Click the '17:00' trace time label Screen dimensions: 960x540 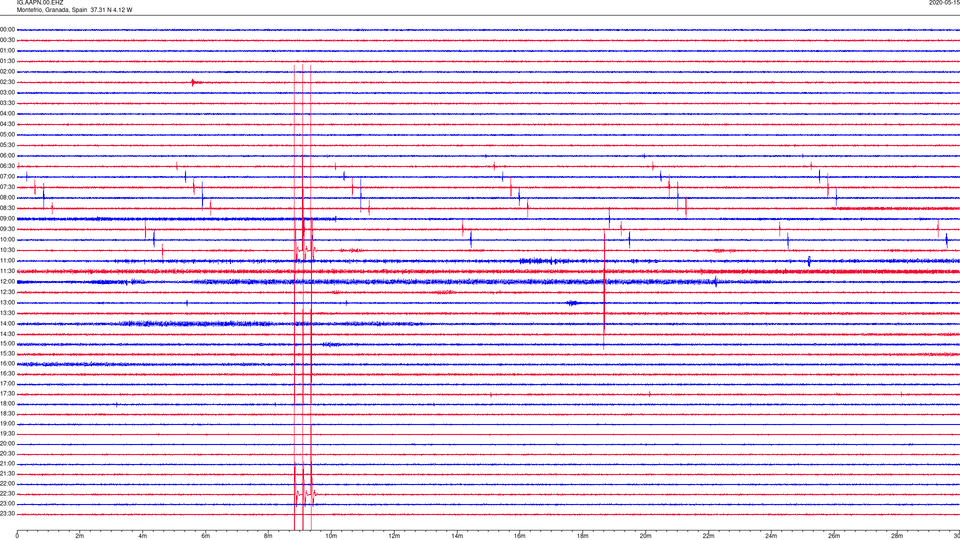click(x=7, y=384)
